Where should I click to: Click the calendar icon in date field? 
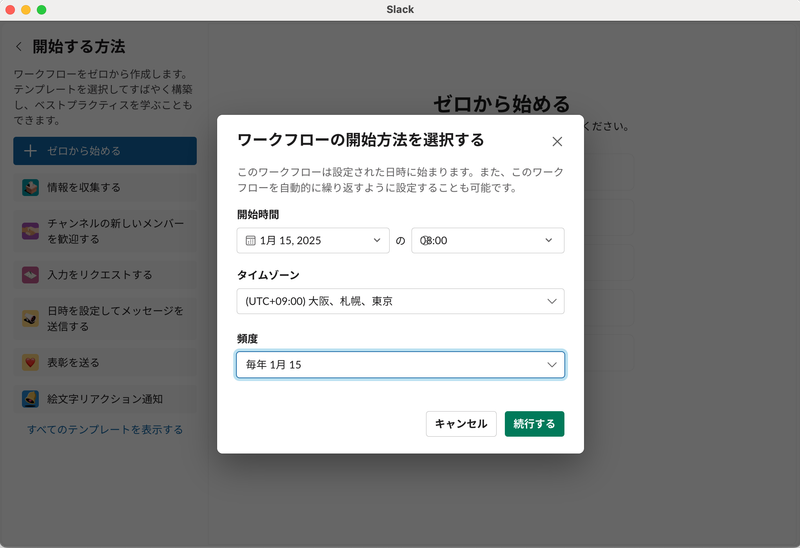251,240
